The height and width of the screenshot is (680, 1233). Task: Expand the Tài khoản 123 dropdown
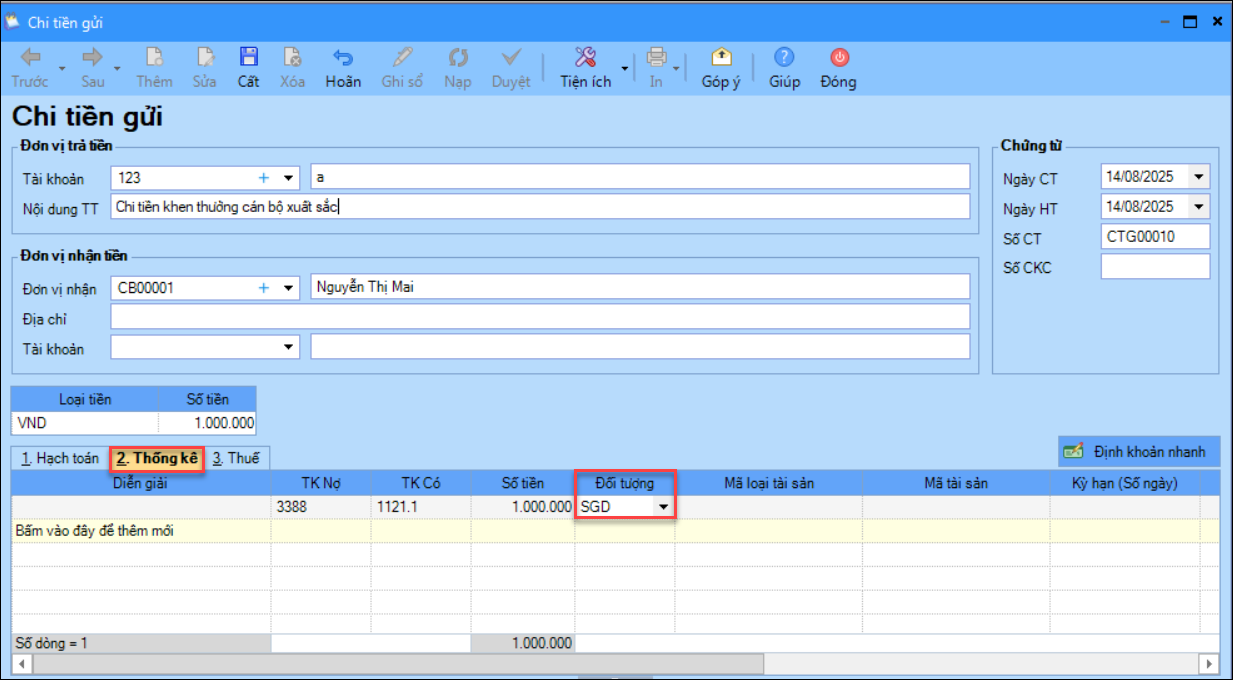click(288, 178)
